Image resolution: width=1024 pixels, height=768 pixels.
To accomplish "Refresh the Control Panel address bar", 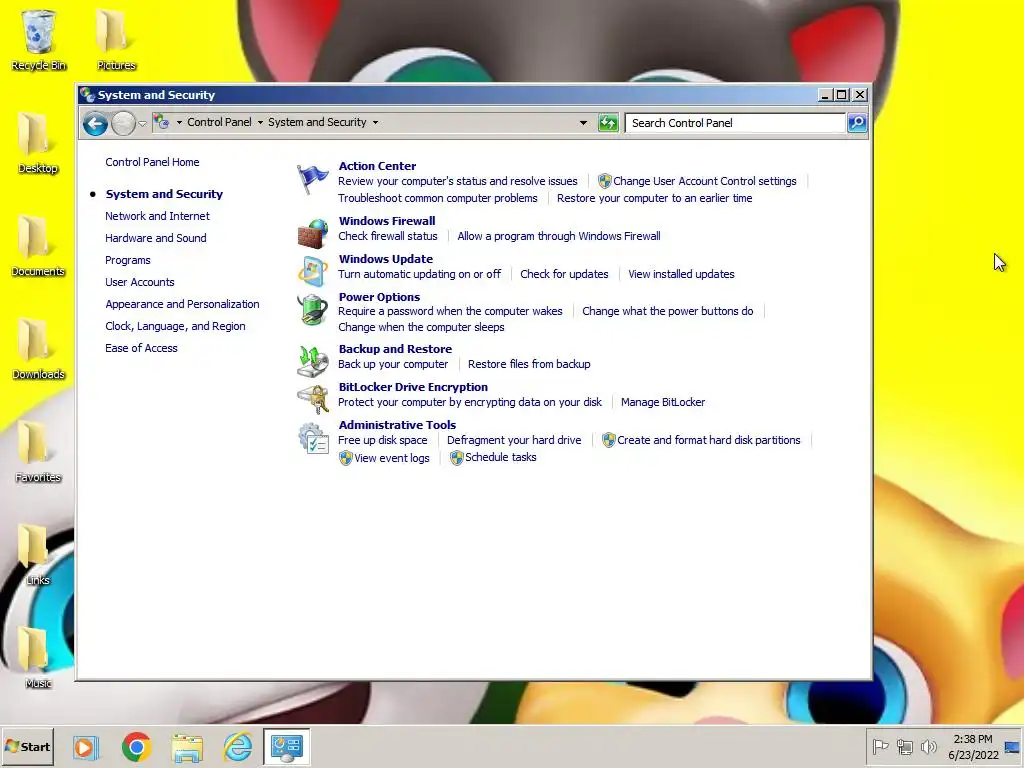I will pos(608,123).
